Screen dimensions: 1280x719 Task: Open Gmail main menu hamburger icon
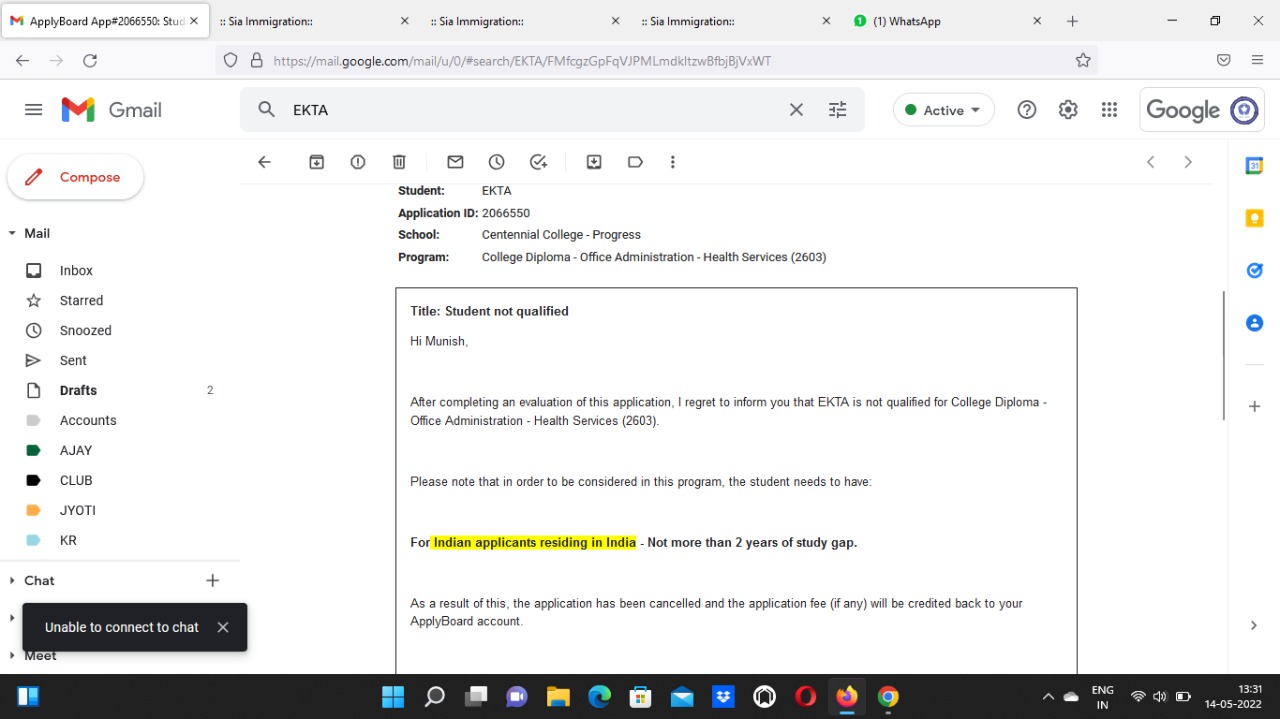tap(34, 110)
